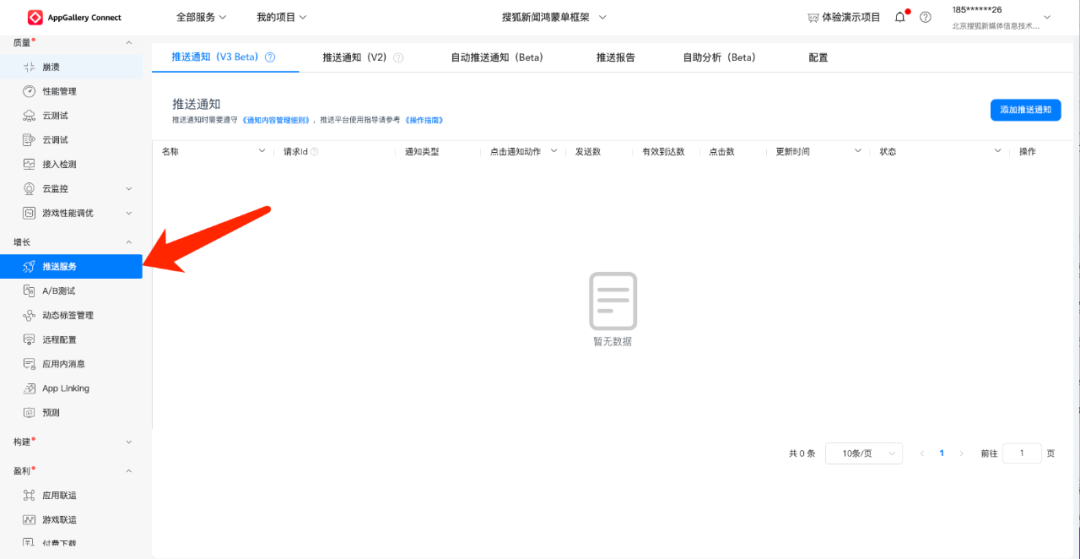Click the help question mark in header

926,17
